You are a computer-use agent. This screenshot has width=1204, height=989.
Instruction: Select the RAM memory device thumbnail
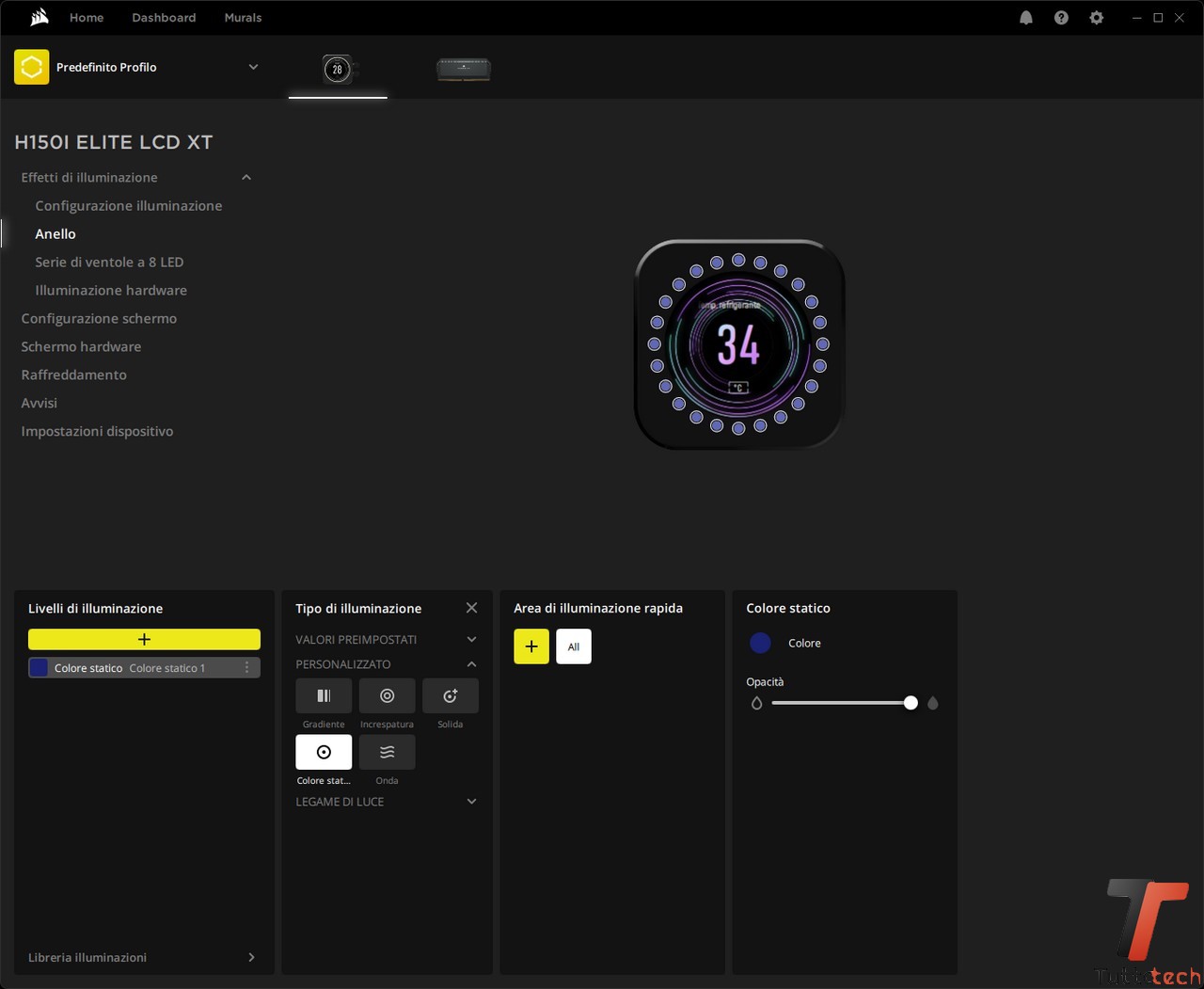(x=463, y=69)
